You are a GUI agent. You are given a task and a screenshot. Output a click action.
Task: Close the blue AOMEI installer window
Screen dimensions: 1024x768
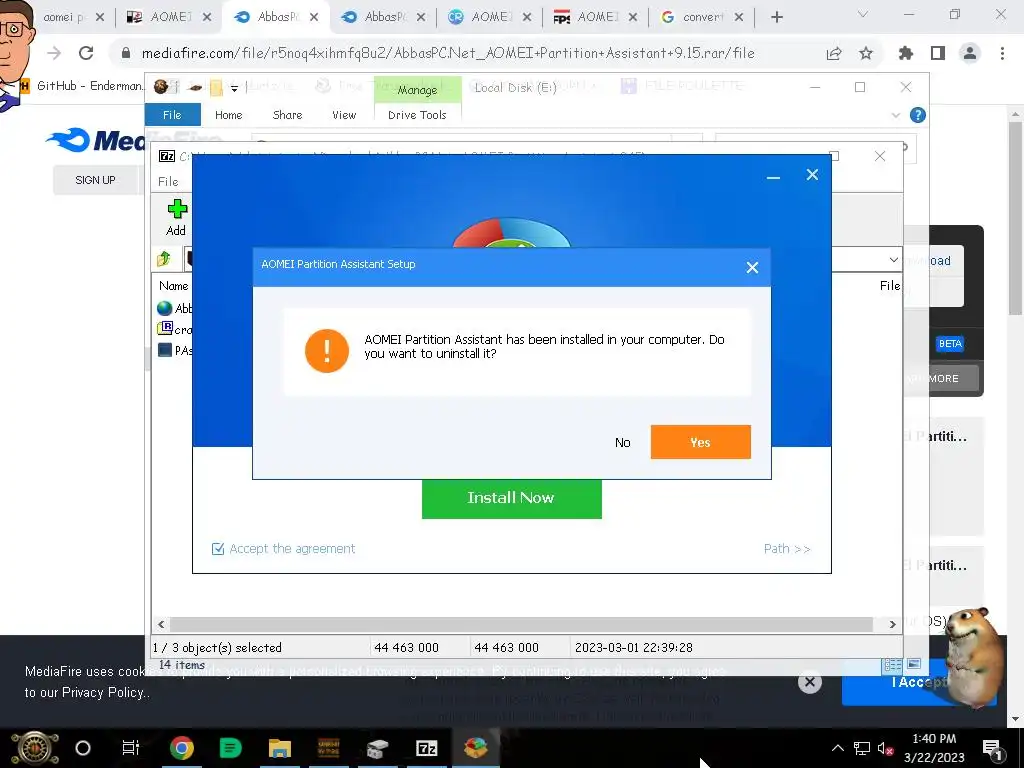pos(812,174)
